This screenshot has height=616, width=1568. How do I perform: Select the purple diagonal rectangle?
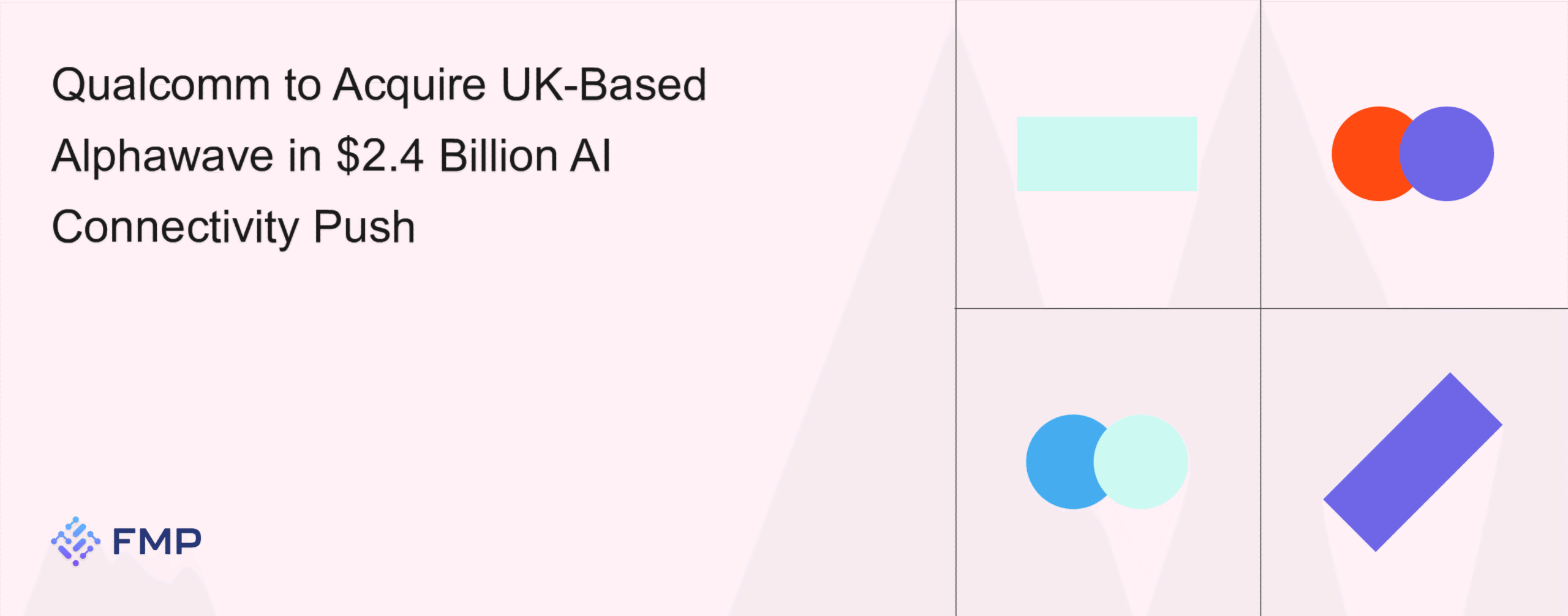tap(1412, 462)
